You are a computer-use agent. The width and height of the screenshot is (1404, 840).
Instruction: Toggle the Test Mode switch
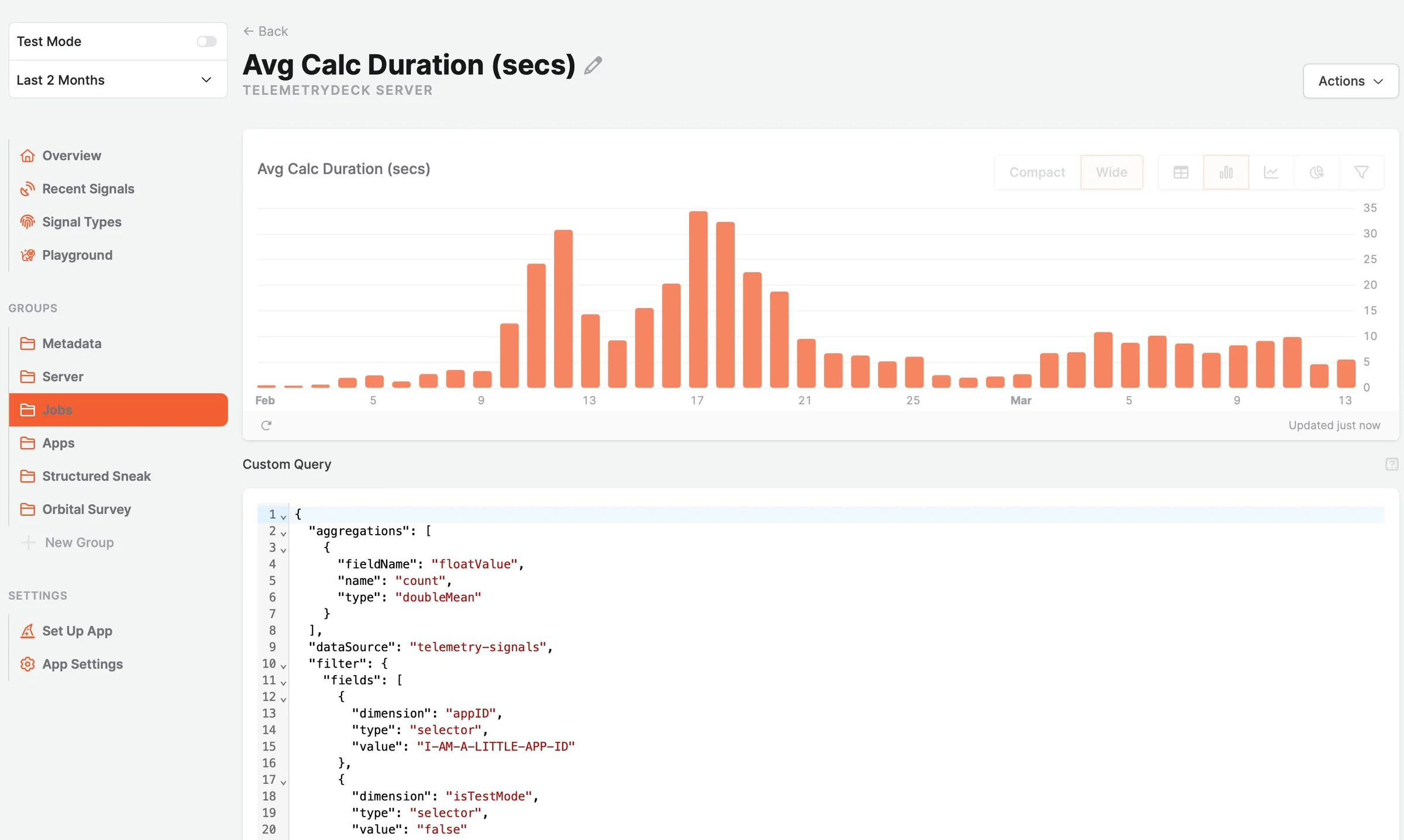(x=207, y=42)
